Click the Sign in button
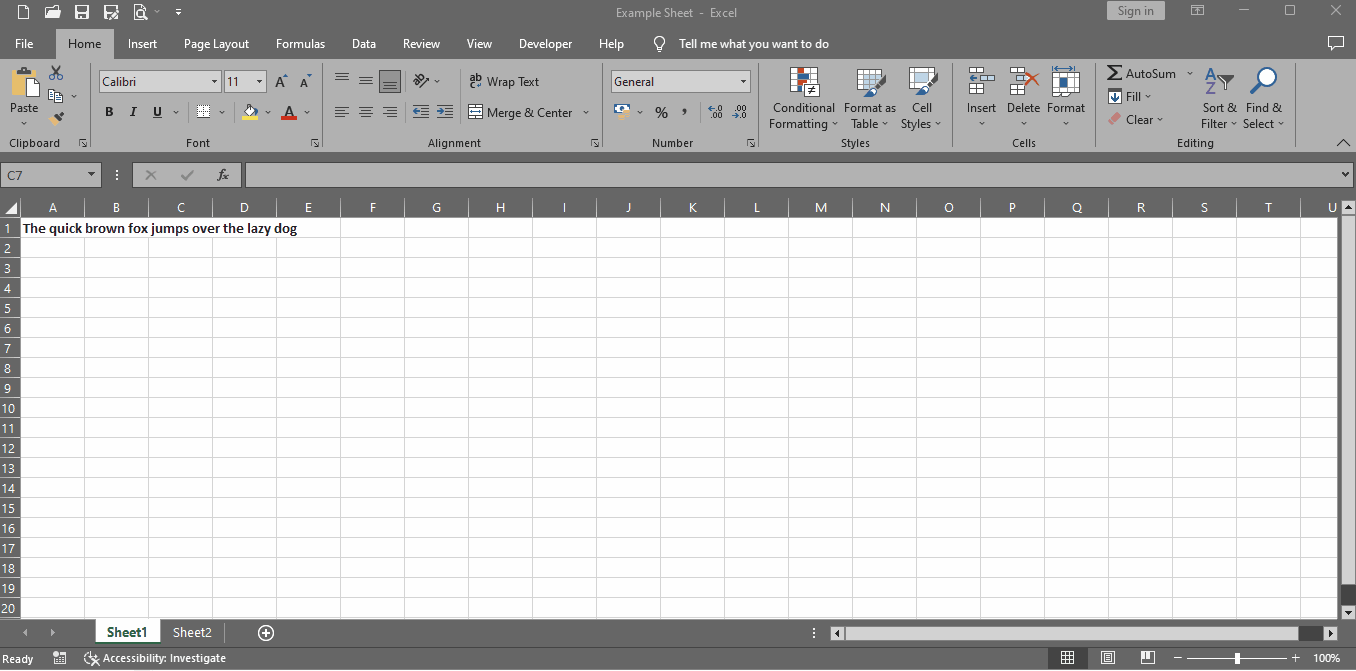 pyautogui.click(x=1135, y=11)
